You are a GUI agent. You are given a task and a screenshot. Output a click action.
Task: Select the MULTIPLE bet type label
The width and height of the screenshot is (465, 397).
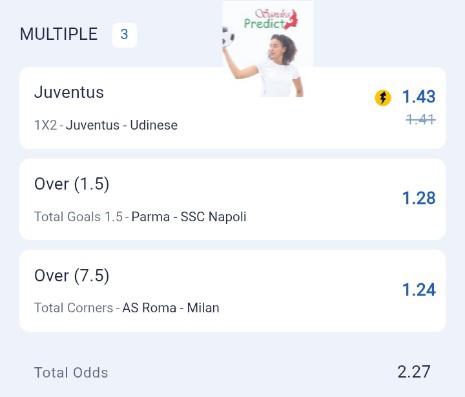(x=59, y=34)
